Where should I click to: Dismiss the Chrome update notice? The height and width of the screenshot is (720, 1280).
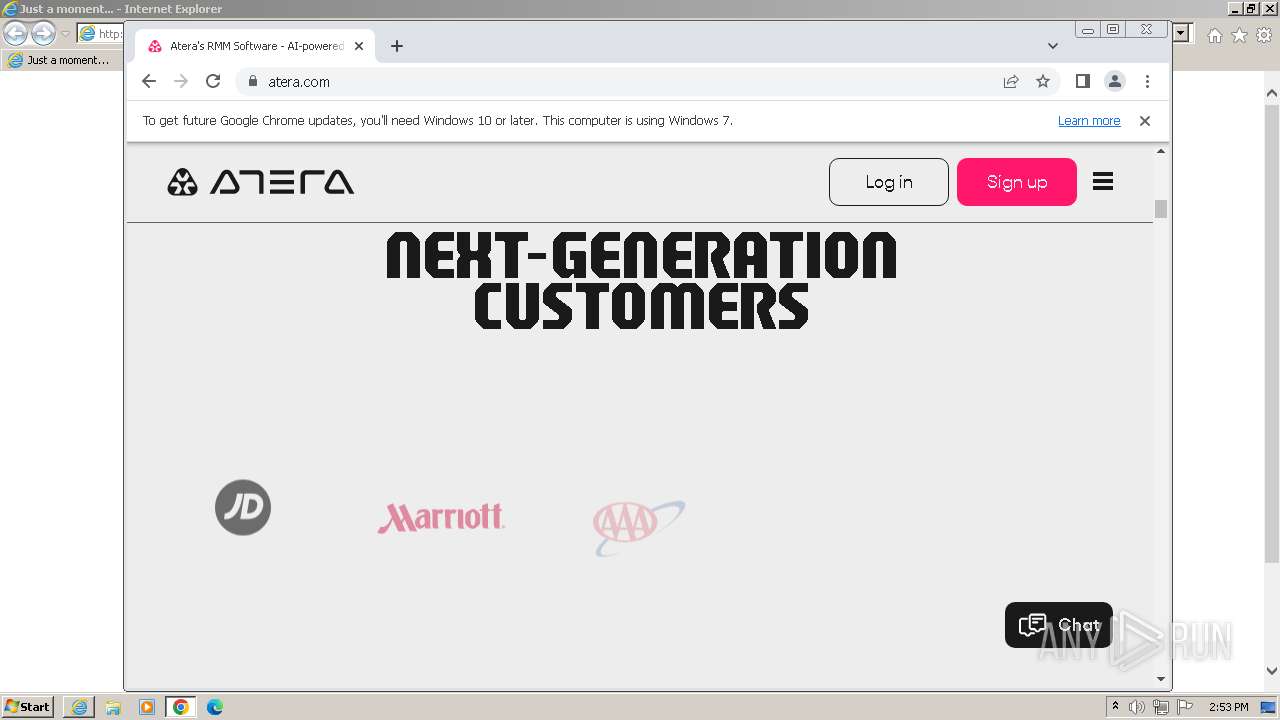pos(1145,121)
